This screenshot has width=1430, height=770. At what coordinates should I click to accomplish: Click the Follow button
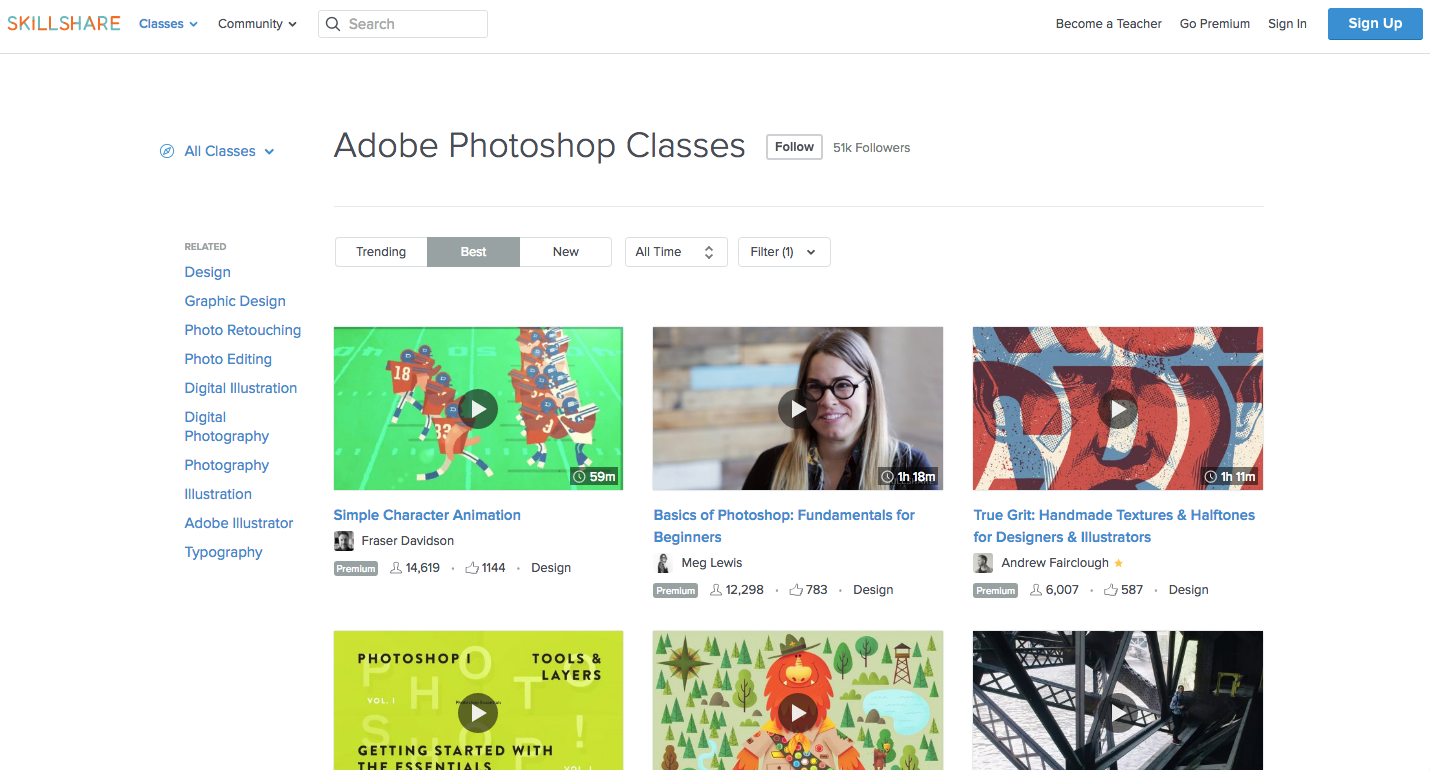click(794, 147)
